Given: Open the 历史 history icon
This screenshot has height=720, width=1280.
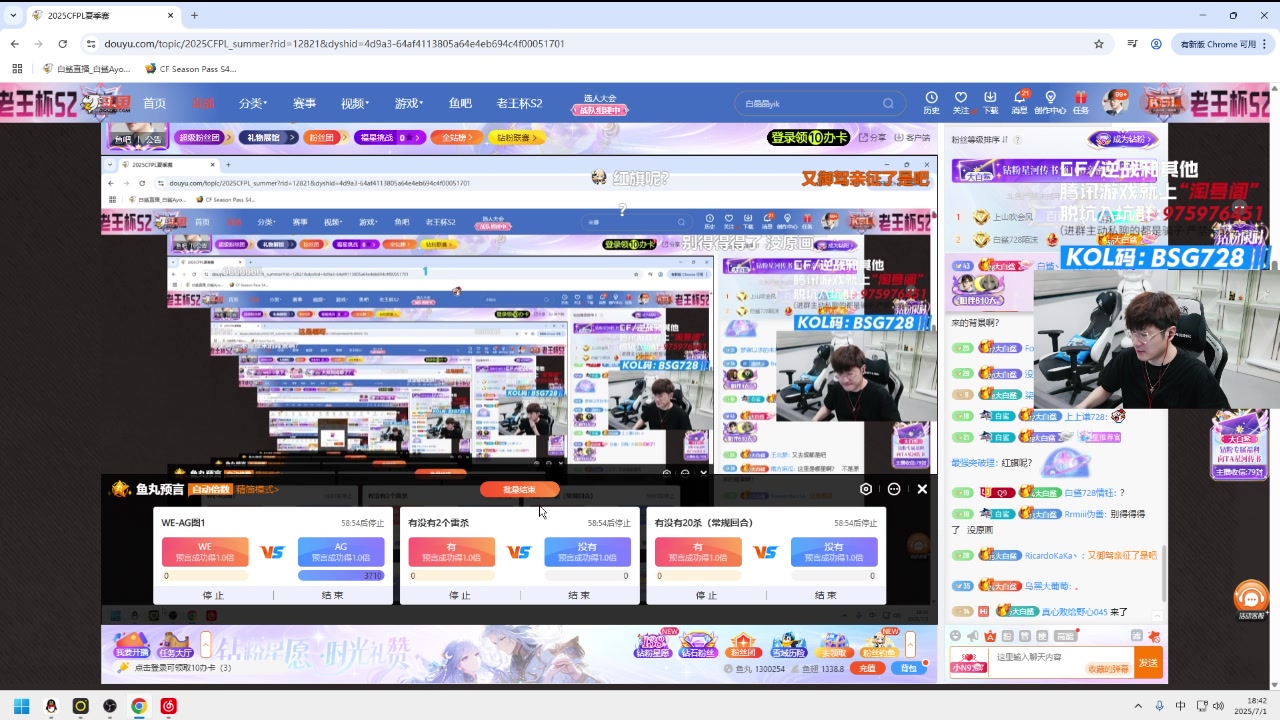Looking at the screenshot, I should tap(931, 98).
